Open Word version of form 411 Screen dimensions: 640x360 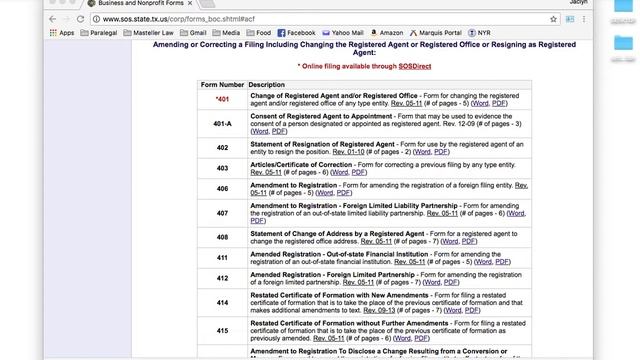pos(484,262)
